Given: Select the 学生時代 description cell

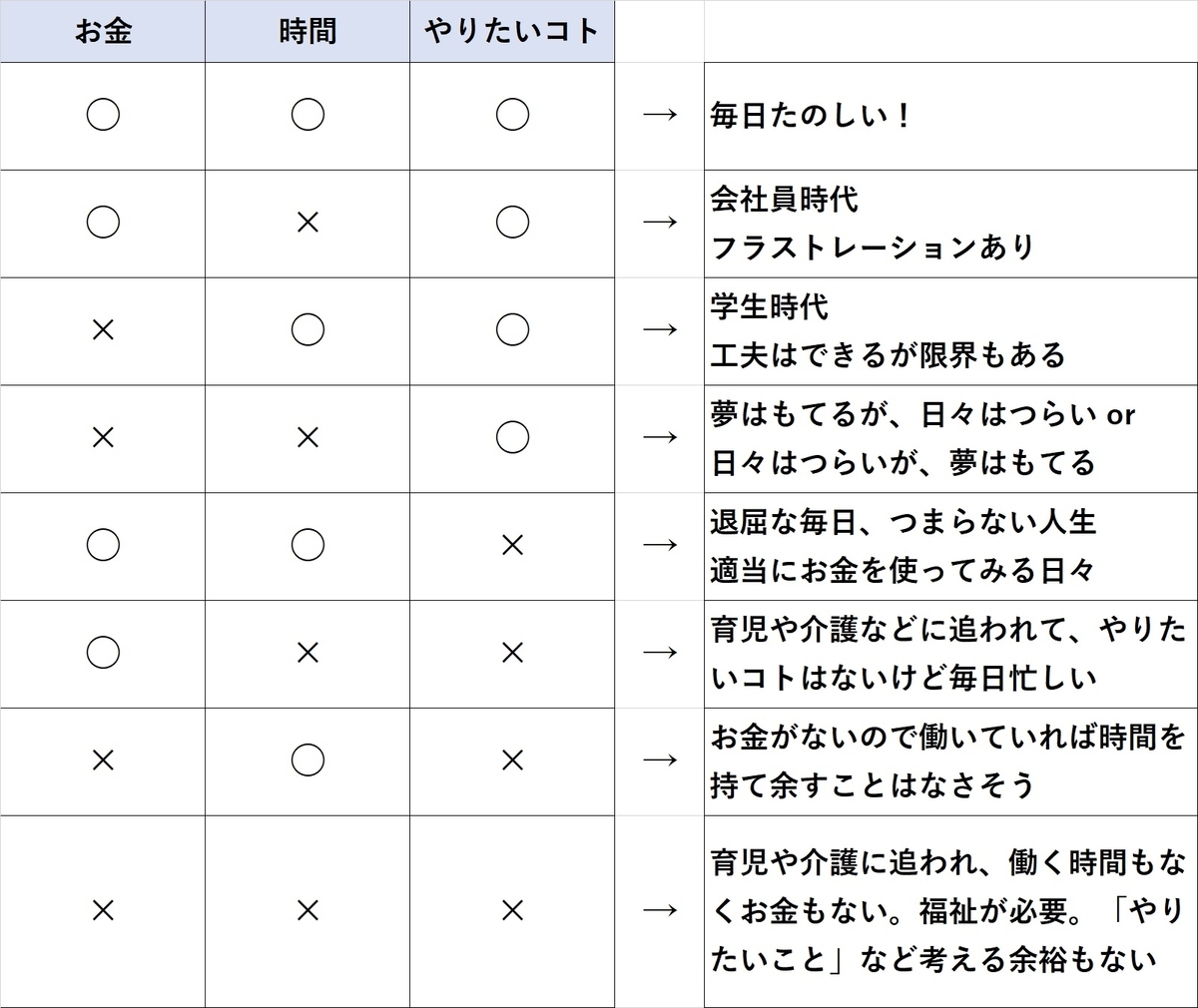Looking at the screenshot, I should 950,331.
